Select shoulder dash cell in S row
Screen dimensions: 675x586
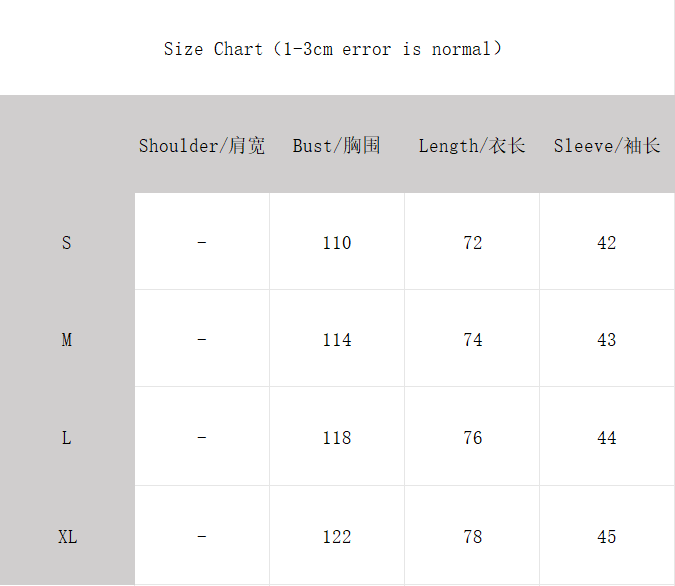point(202,242)
